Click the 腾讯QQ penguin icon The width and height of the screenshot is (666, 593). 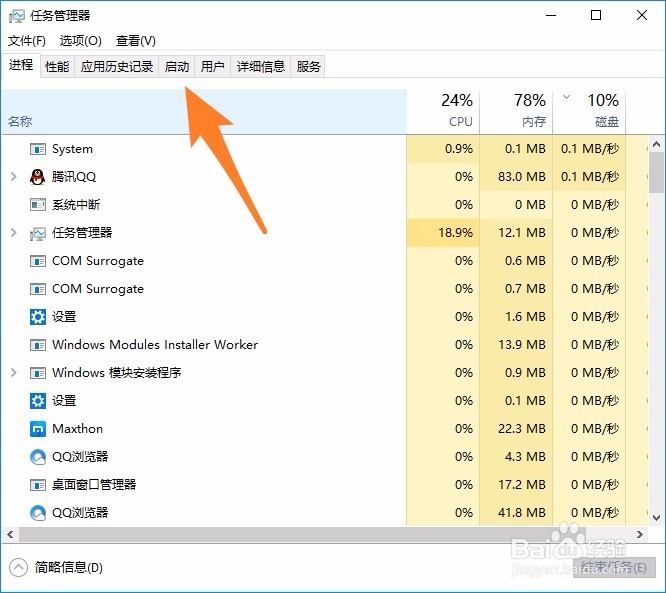[38, 177]
